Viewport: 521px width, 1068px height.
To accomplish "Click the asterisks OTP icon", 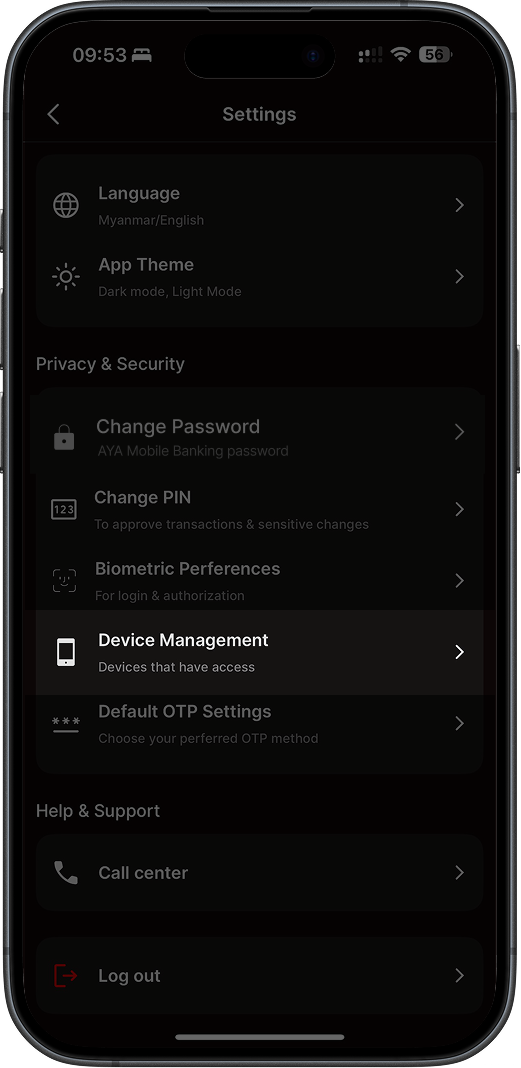I will 66,724.
